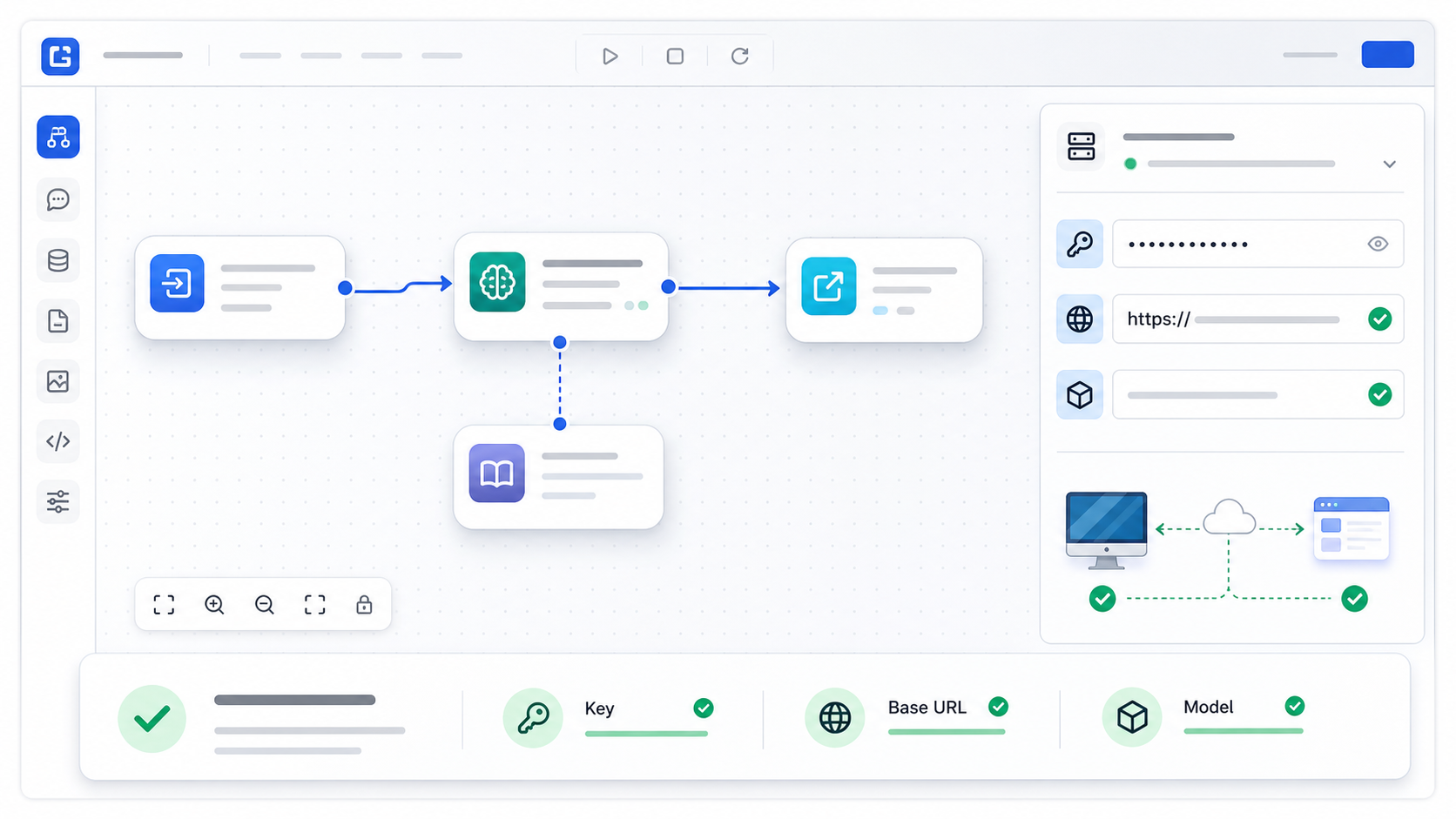Click the frame-corners icon next to lock
1456x819 pixels.
[315, 605]
